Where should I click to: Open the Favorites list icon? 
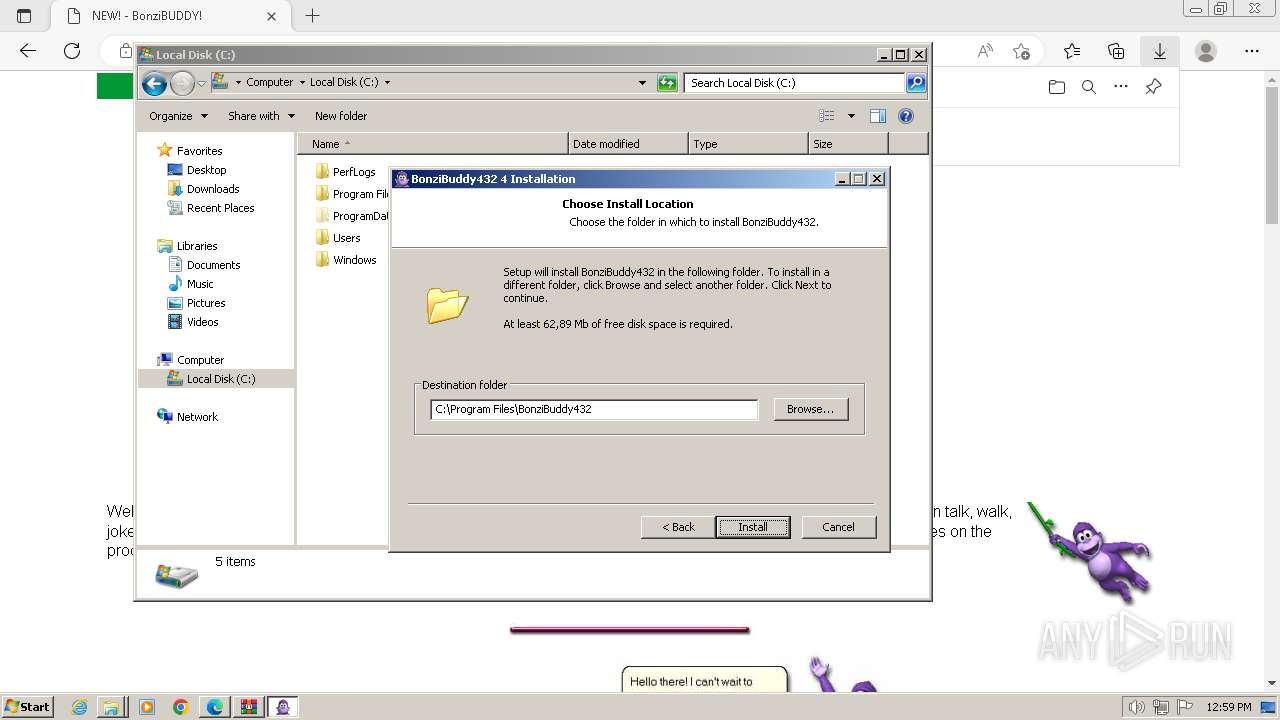[x=1072, y=51]
